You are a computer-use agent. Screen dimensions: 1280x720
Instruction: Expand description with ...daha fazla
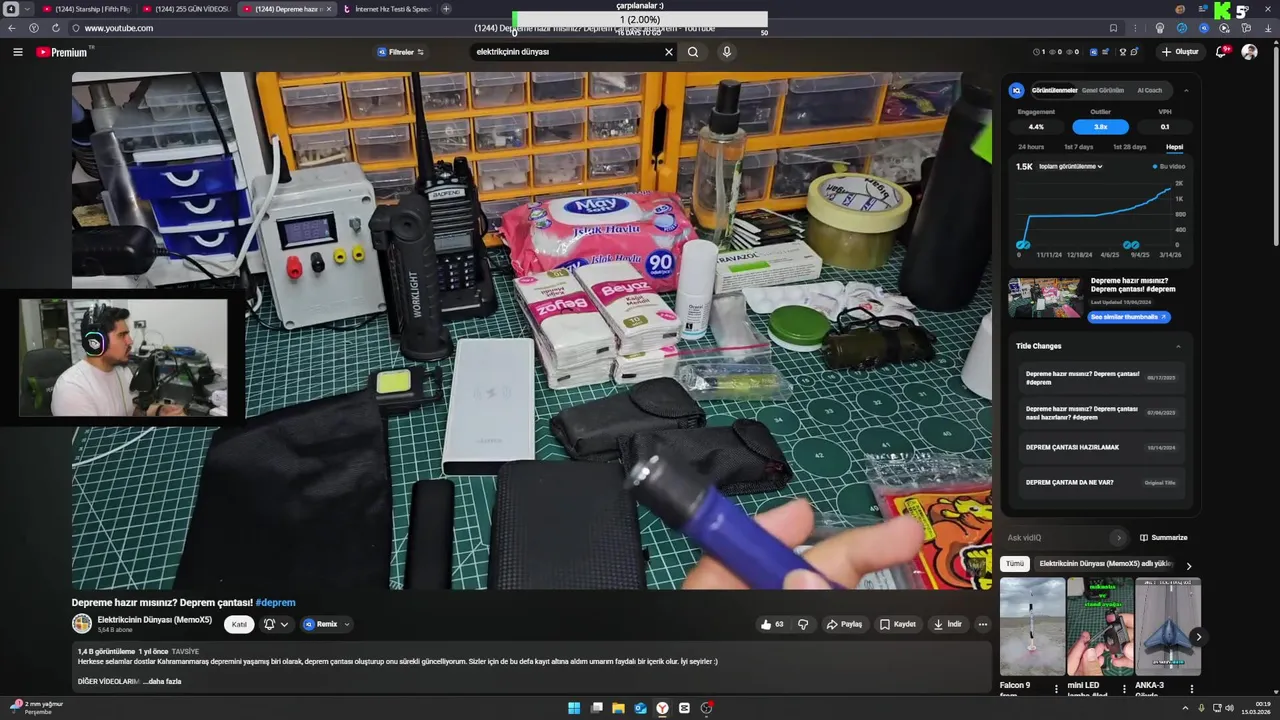[x=162, y=681]
